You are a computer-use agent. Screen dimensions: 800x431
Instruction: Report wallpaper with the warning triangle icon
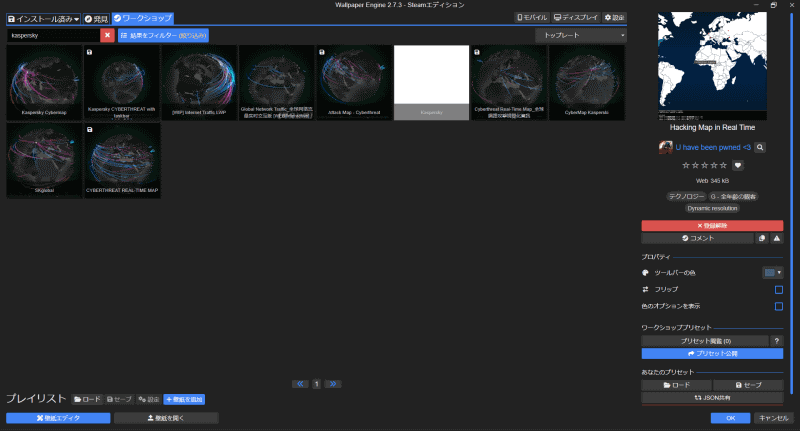point(777,238)
